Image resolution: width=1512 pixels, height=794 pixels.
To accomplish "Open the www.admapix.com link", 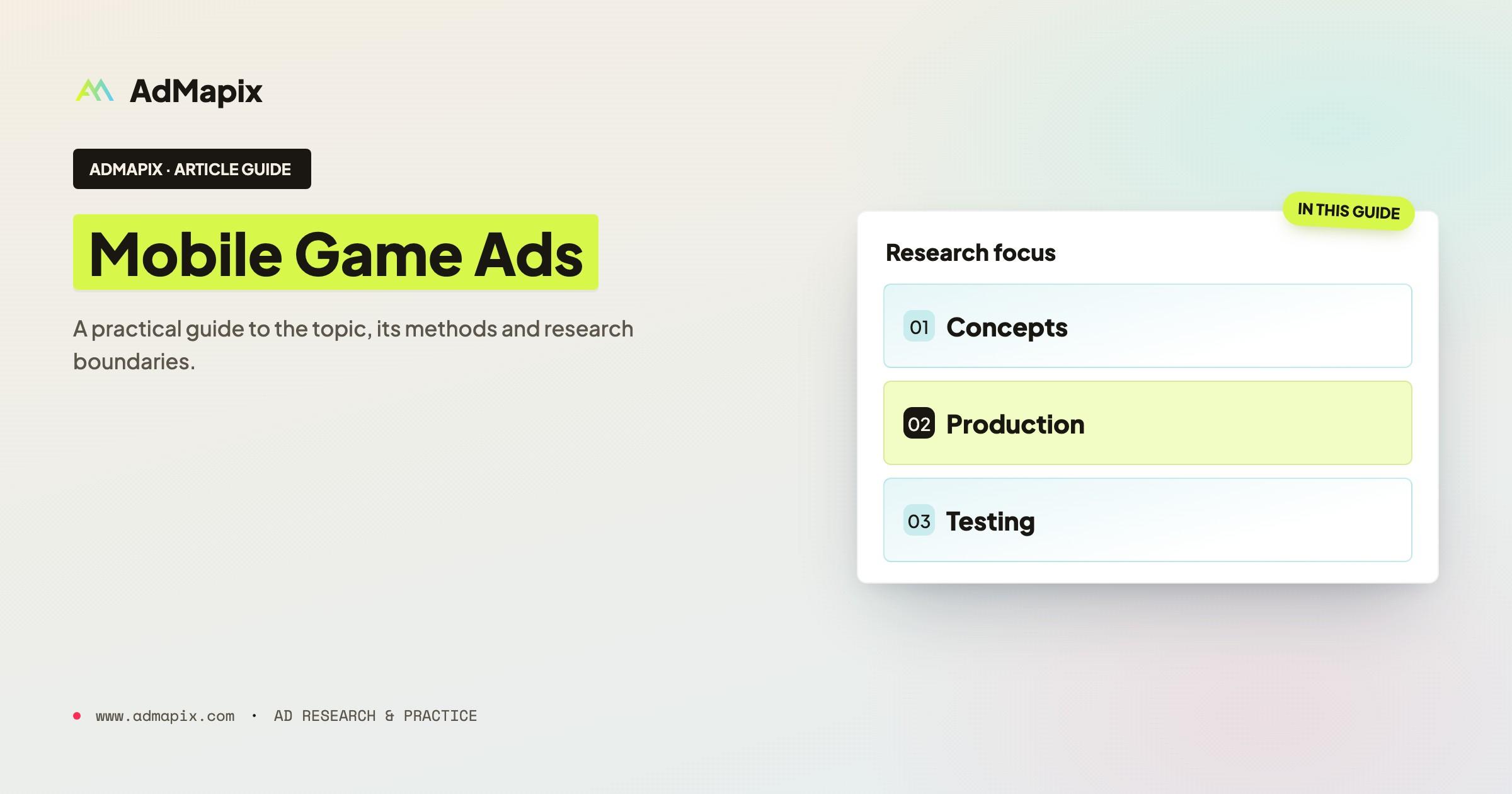I will pos(165,716).
